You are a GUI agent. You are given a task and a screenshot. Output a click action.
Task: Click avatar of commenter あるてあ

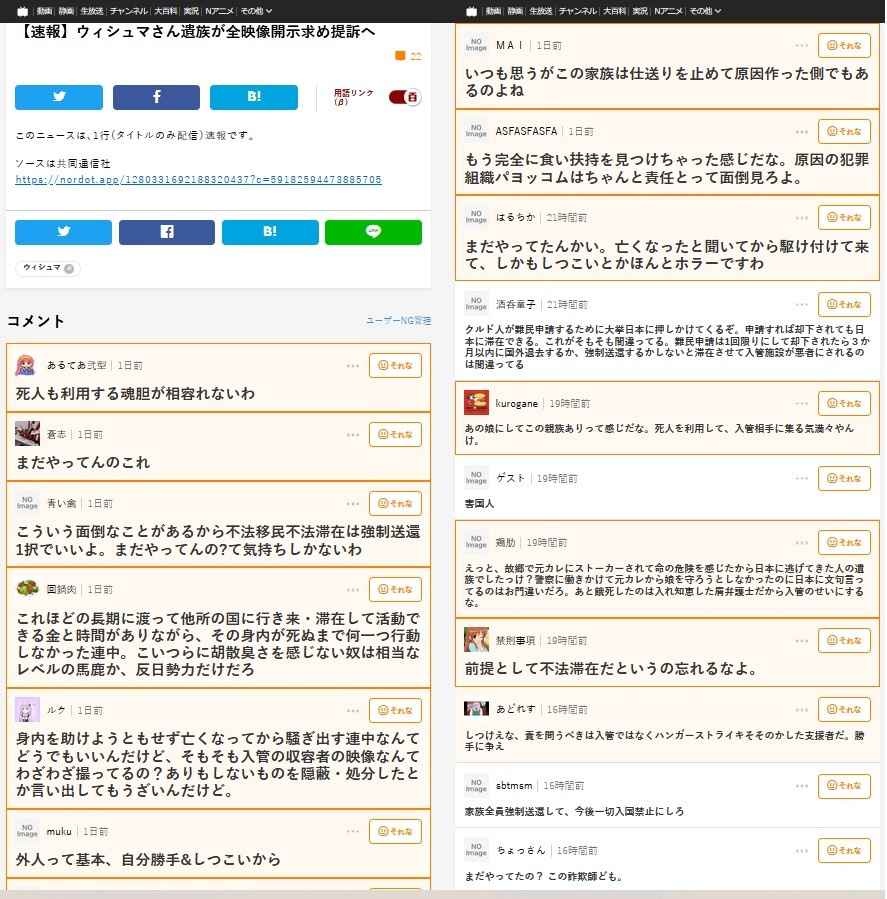click(26, 366)
